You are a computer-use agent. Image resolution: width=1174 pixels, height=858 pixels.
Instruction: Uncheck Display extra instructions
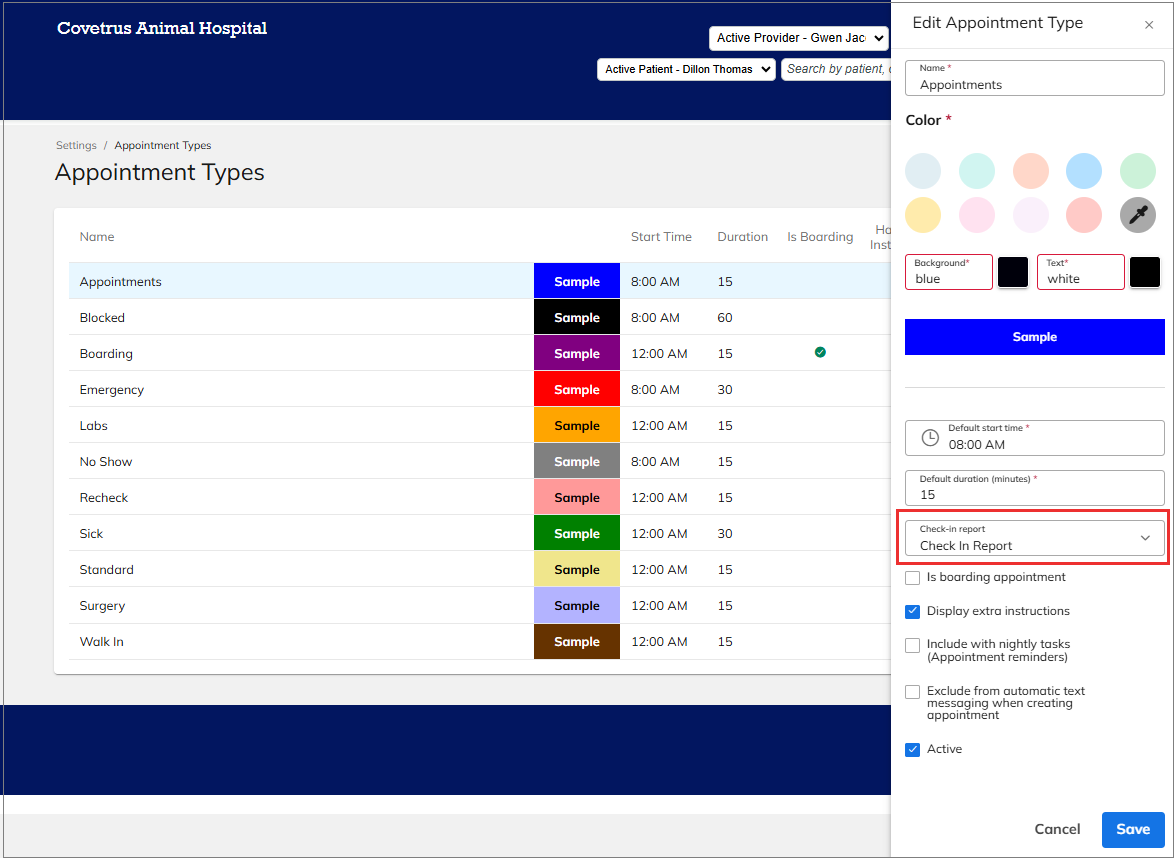(912, 612)
